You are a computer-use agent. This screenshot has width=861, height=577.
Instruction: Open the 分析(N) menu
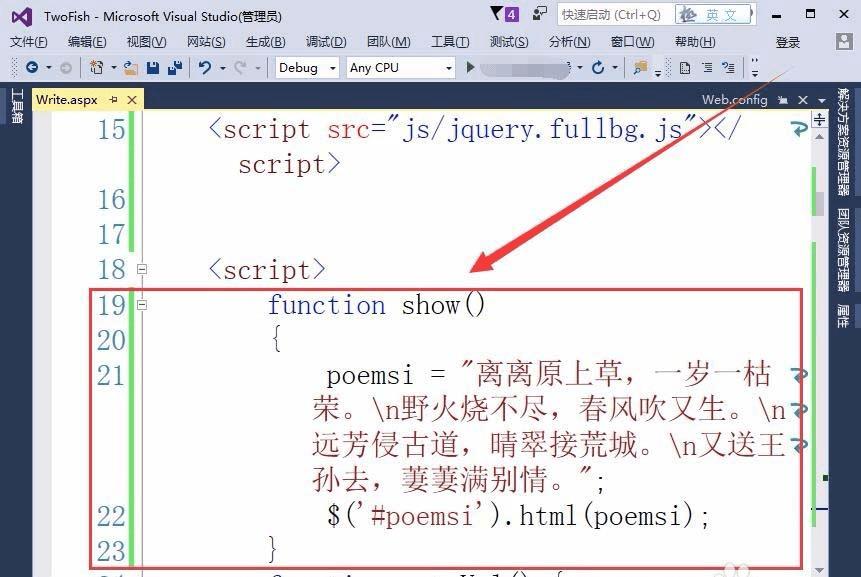[x=569, y=42]
